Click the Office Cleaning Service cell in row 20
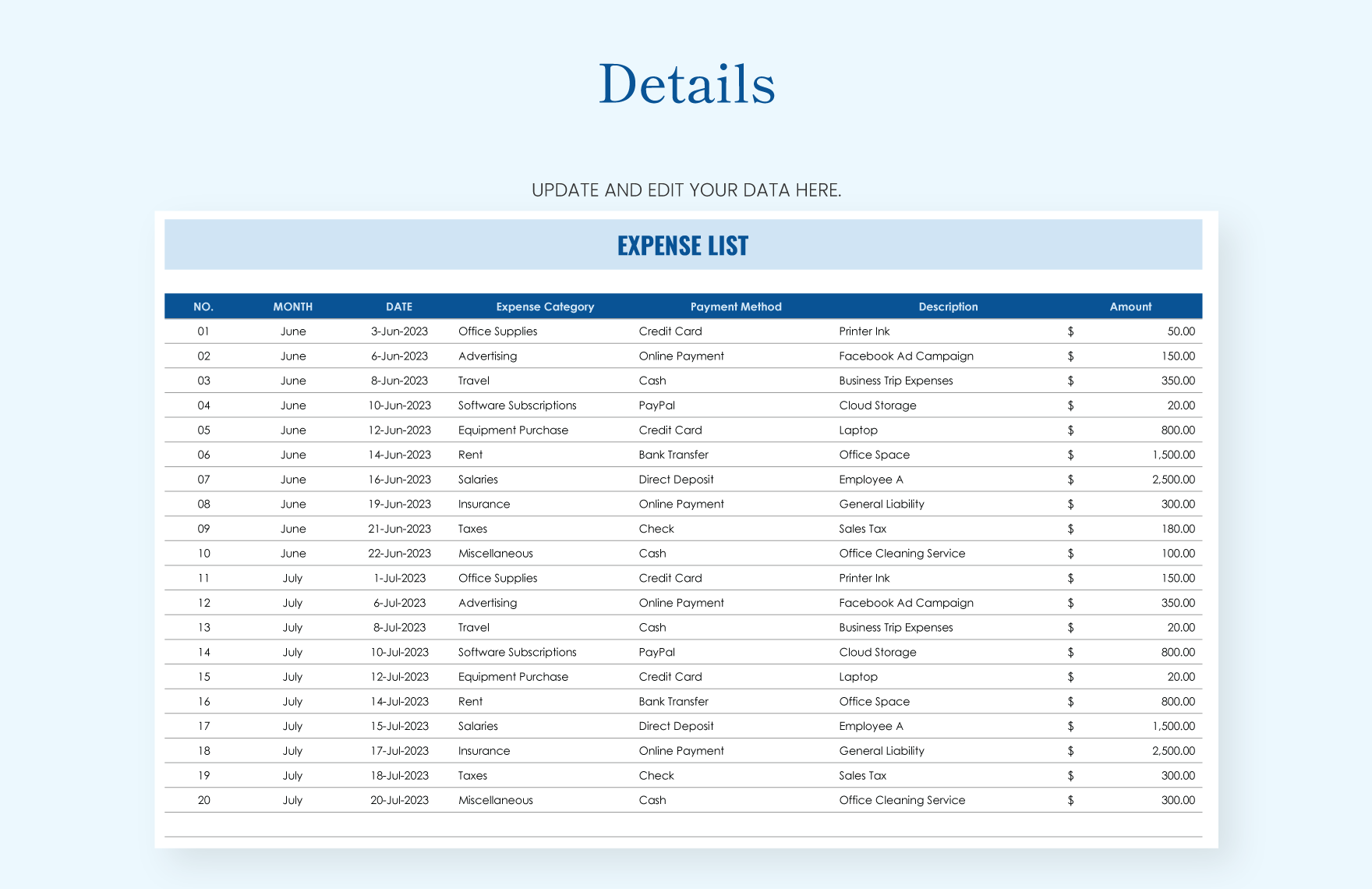Screen dimensions: 1372x889 [902, 799]
